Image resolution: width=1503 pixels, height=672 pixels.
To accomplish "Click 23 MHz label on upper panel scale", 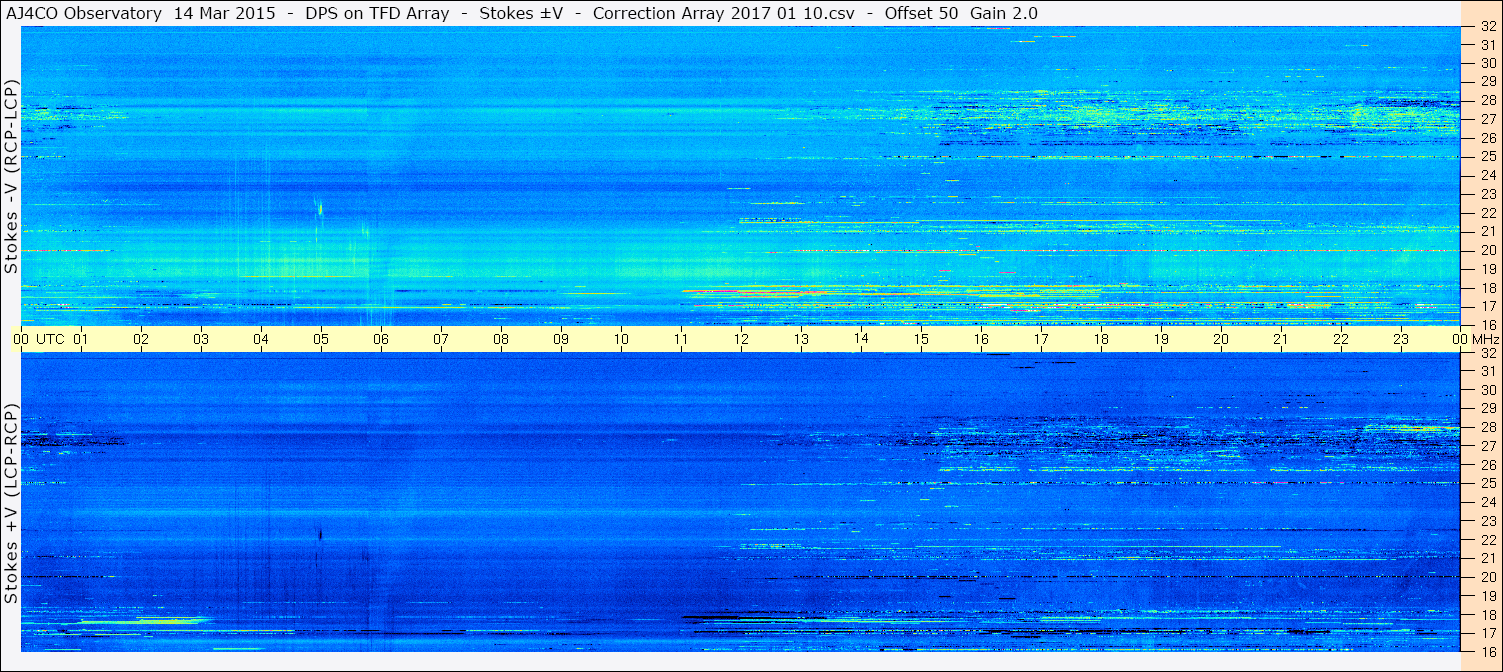I will 1488,194.
